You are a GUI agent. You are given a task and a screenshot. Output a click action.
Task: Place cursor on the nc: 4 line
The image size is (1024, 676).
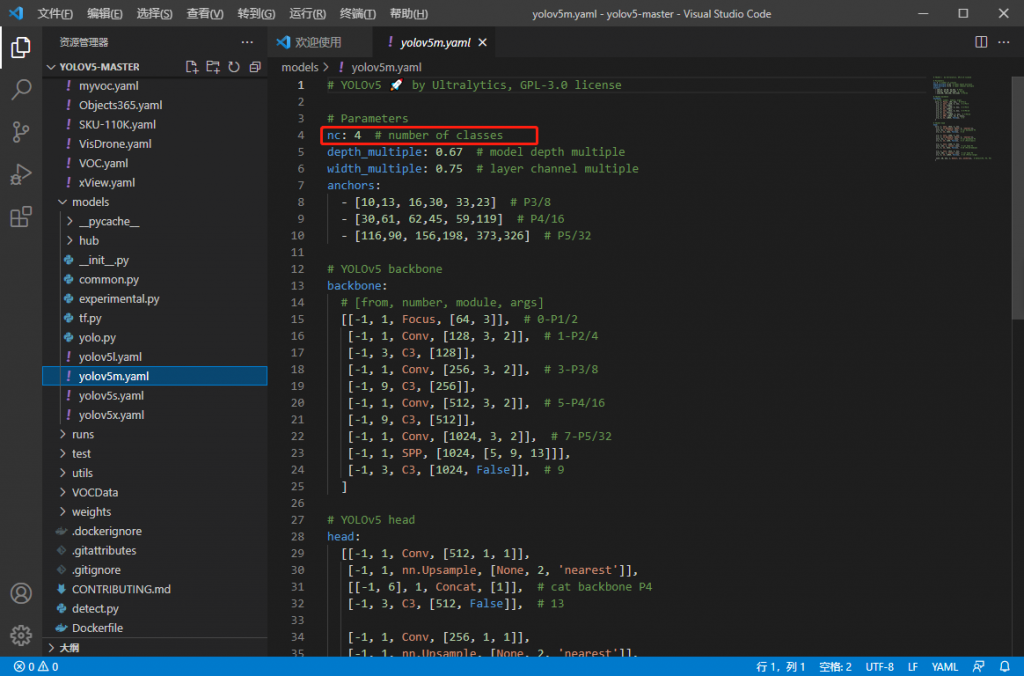[415, 135]
